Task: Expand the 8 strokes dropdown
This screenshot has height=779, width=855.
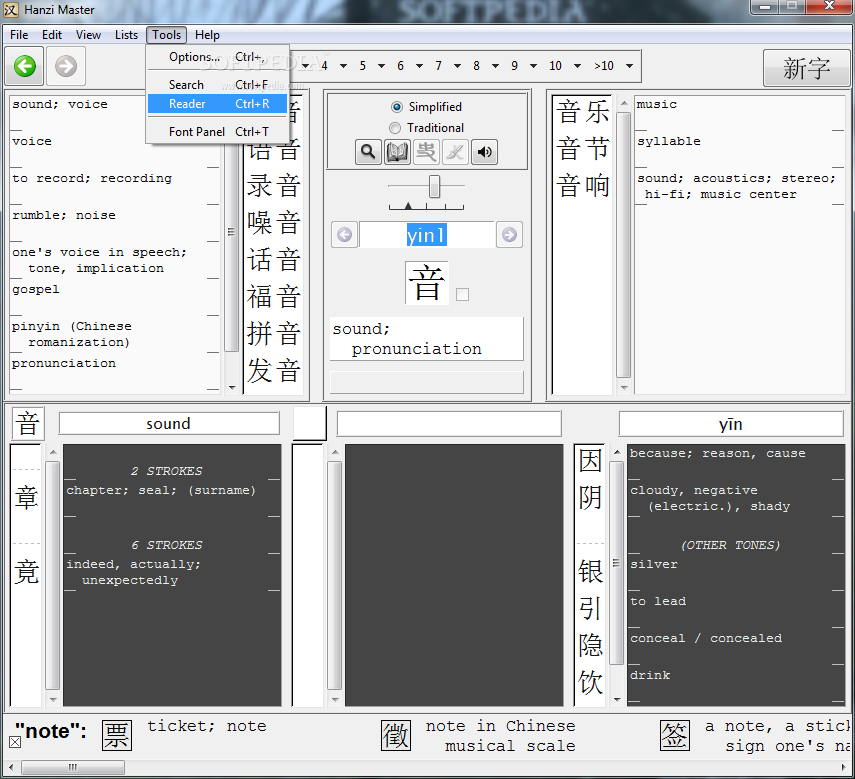Action: point(496,66)
